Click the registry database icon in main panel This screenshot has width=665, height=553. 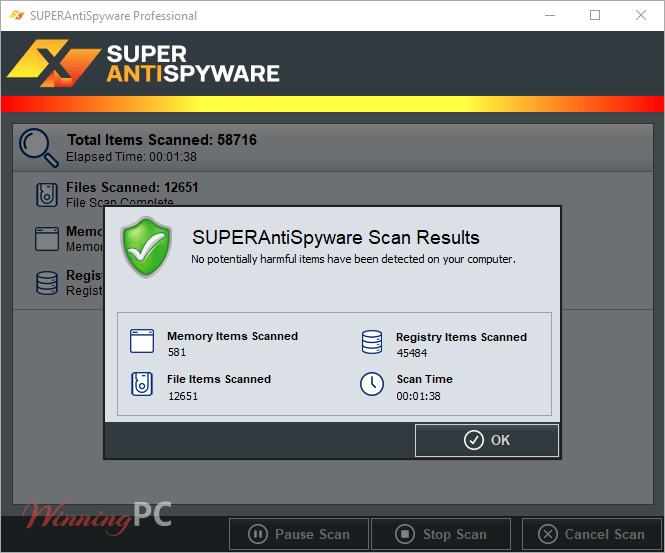pos(47,283)
